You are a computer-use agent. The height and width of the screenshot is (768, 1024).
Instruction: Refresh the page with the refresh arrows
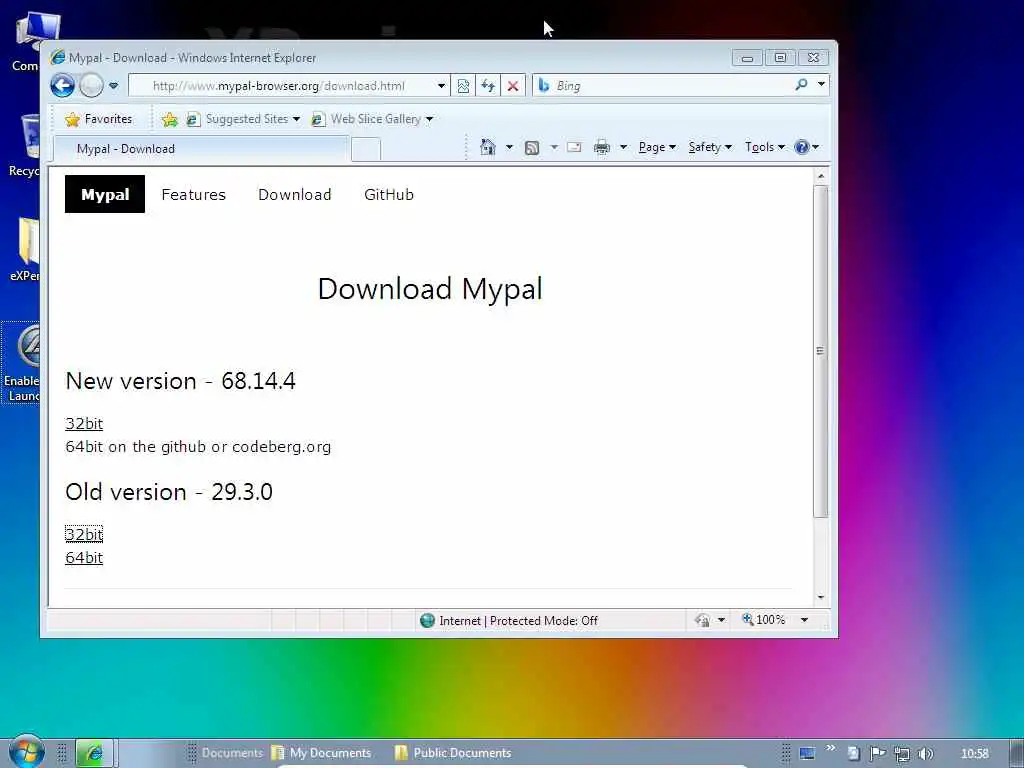pyautogui.click(x=488, y=86)
